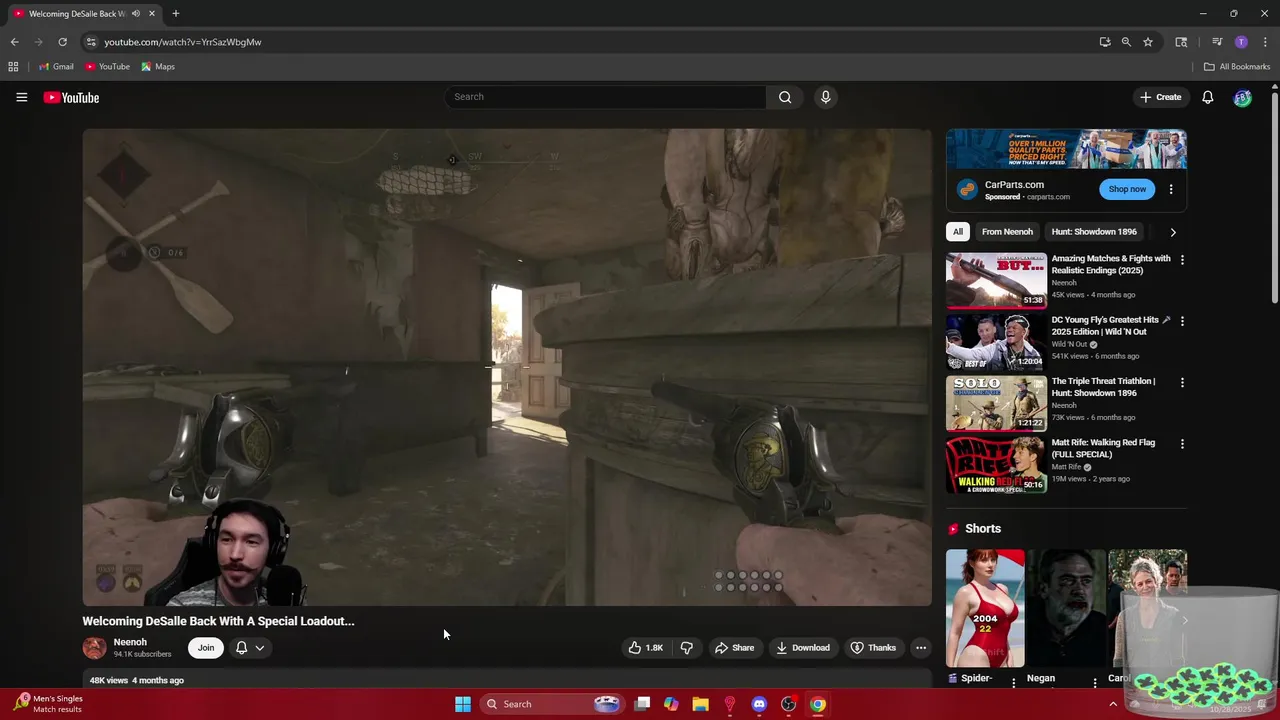Open Matt Rife Walking Red Flag thumbnail
The width and height of the screenshot is (1280, 720).
(x=996, y=465)
